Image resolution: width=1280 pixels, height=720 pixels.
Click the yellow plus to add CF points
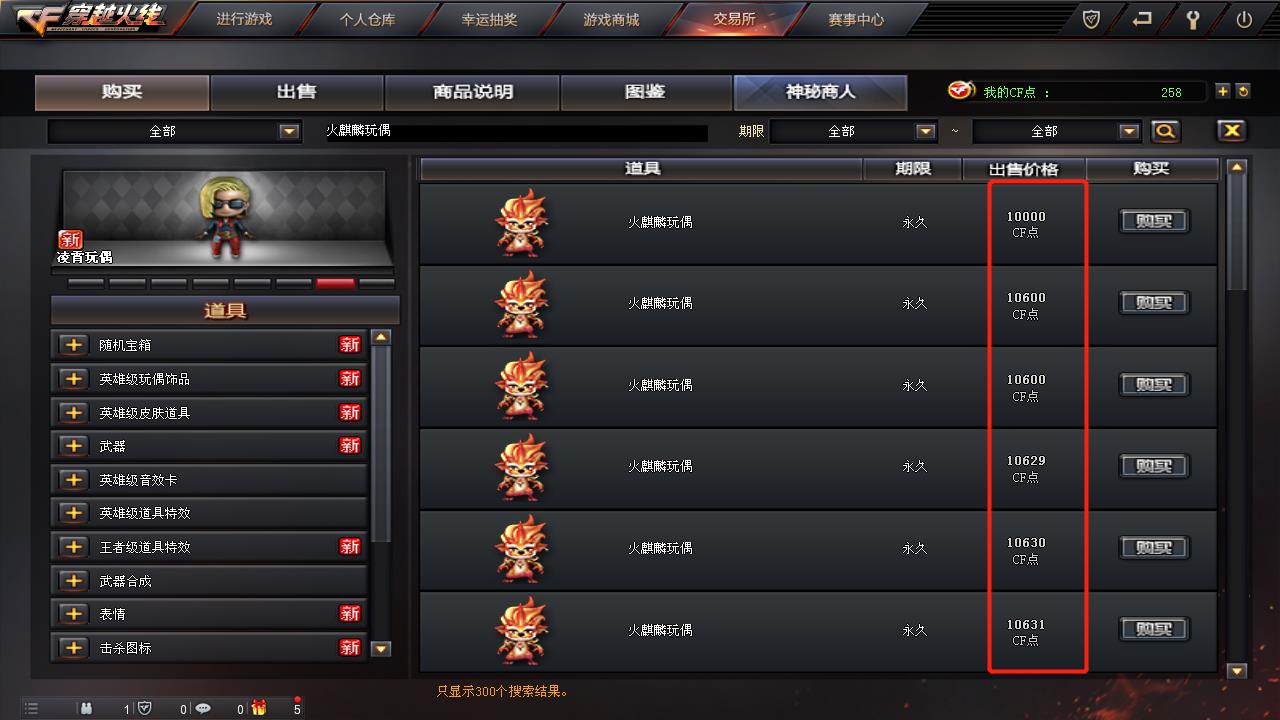(1222, 91)
